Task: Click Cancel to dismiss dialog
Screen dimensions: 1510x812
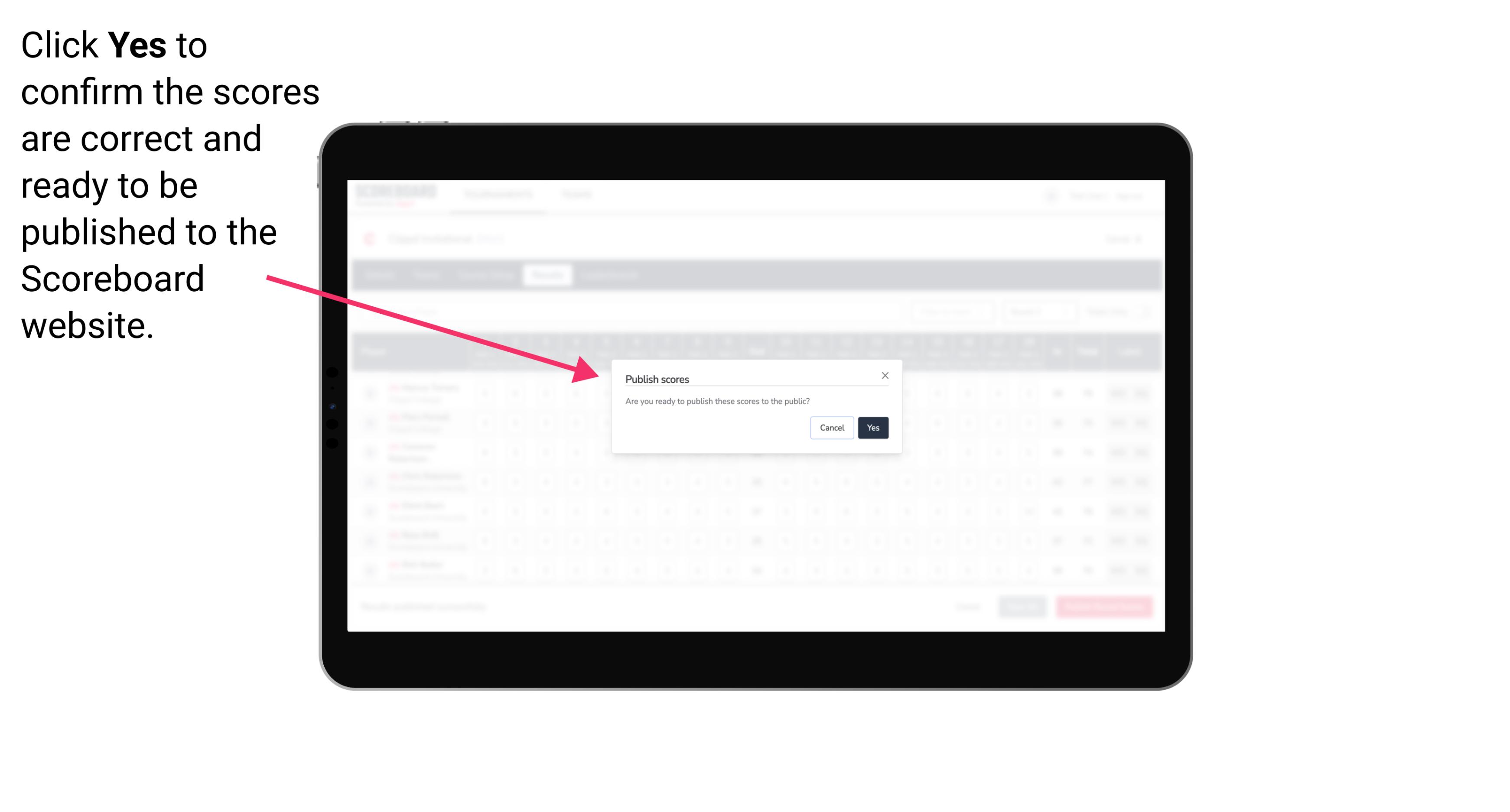Action: click(832, 427)
